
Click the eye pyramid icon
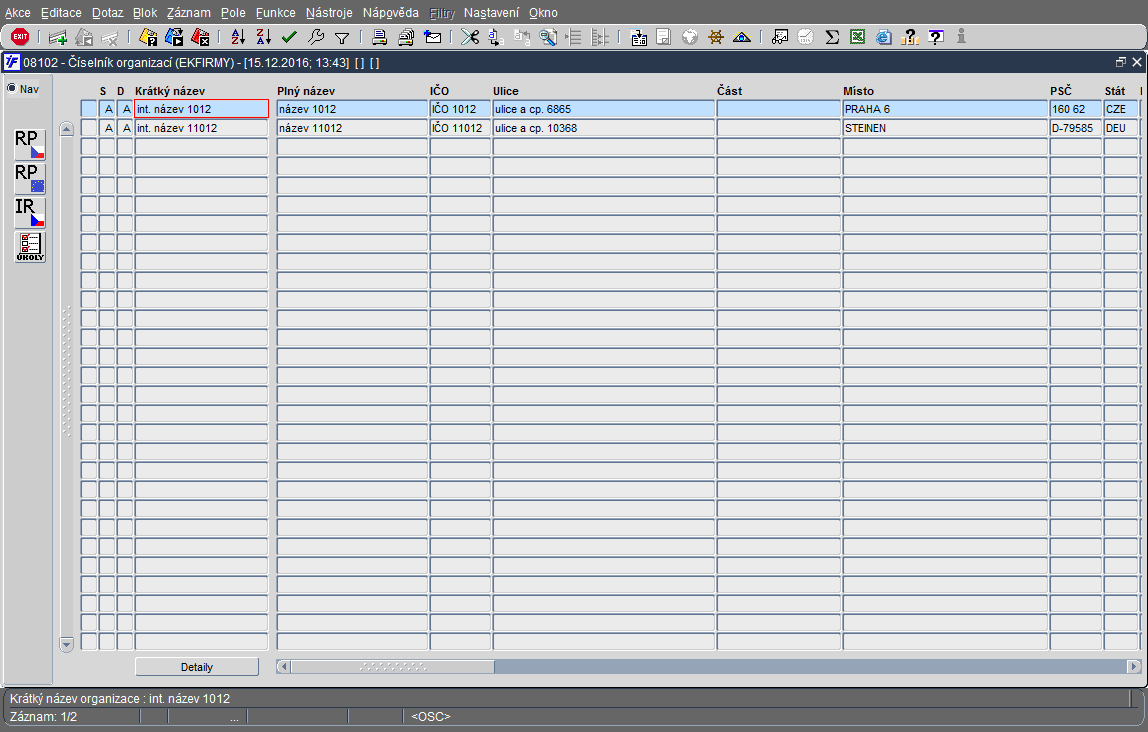pyautogui.click(x=742, y=37)
